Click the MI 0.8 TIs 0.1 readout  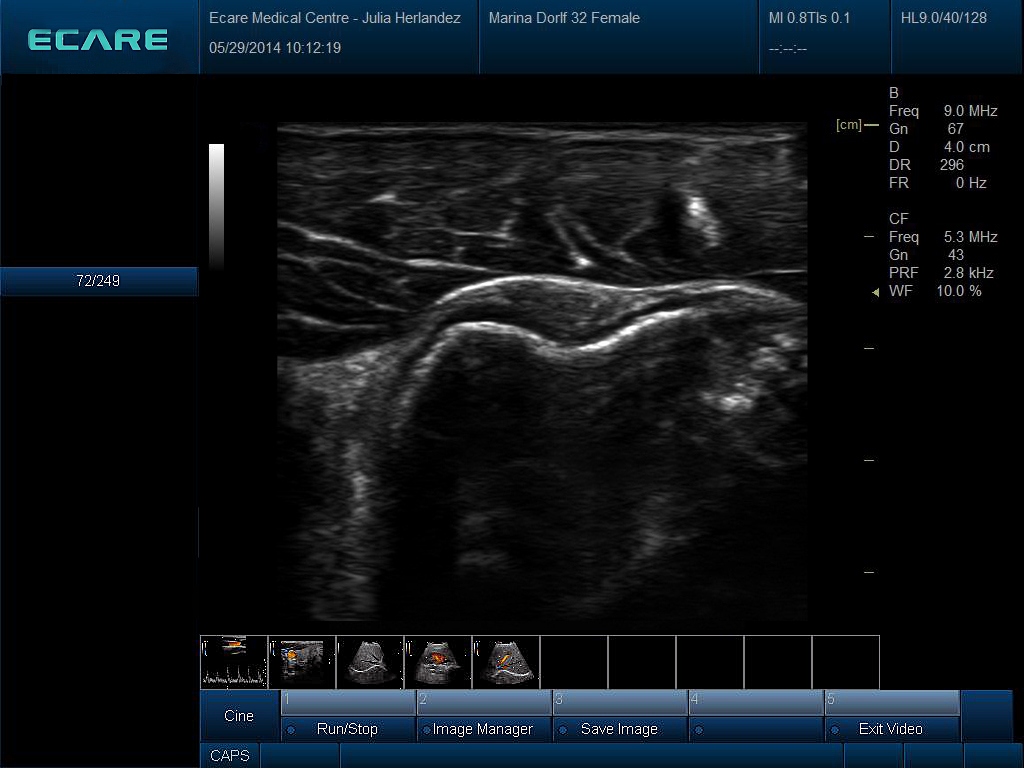809,18
